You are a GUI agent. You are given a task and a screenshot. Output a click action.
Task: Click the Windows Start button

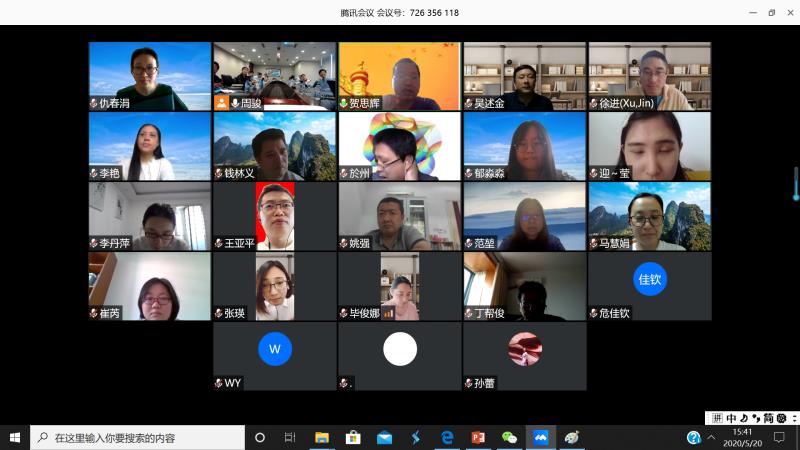pyautogui.click(x=15, y=438)
